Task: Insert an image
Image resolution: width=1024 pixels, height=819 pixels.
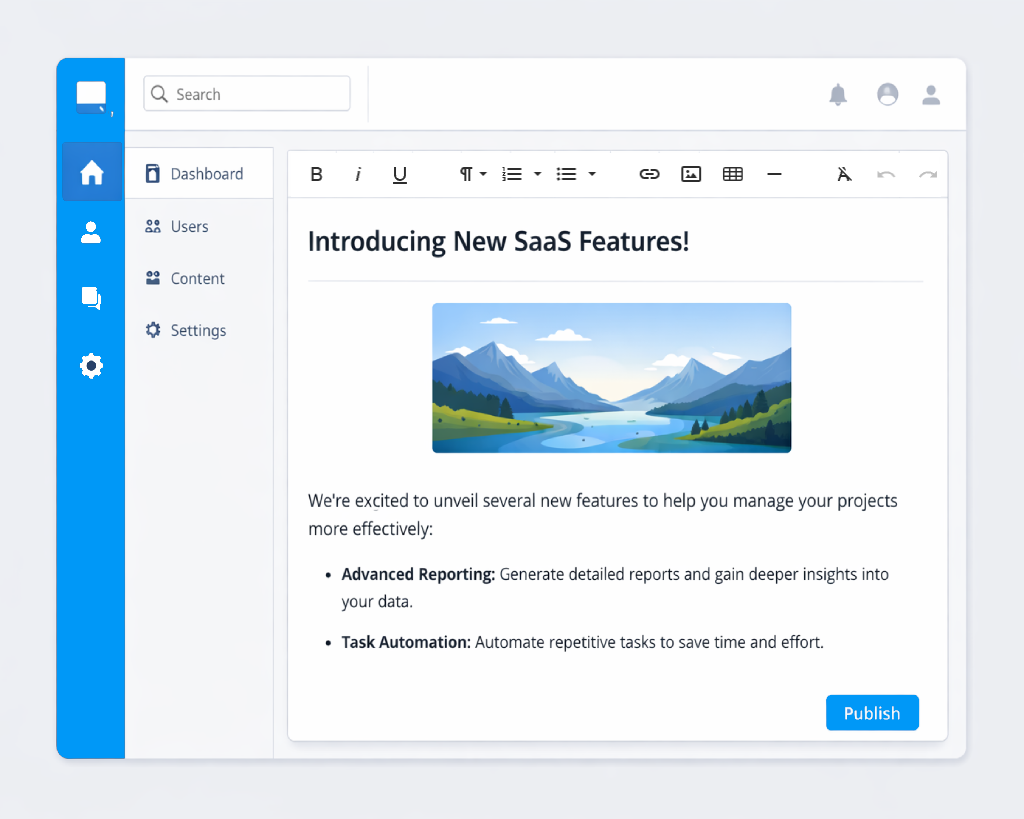Action: point(691,174)
